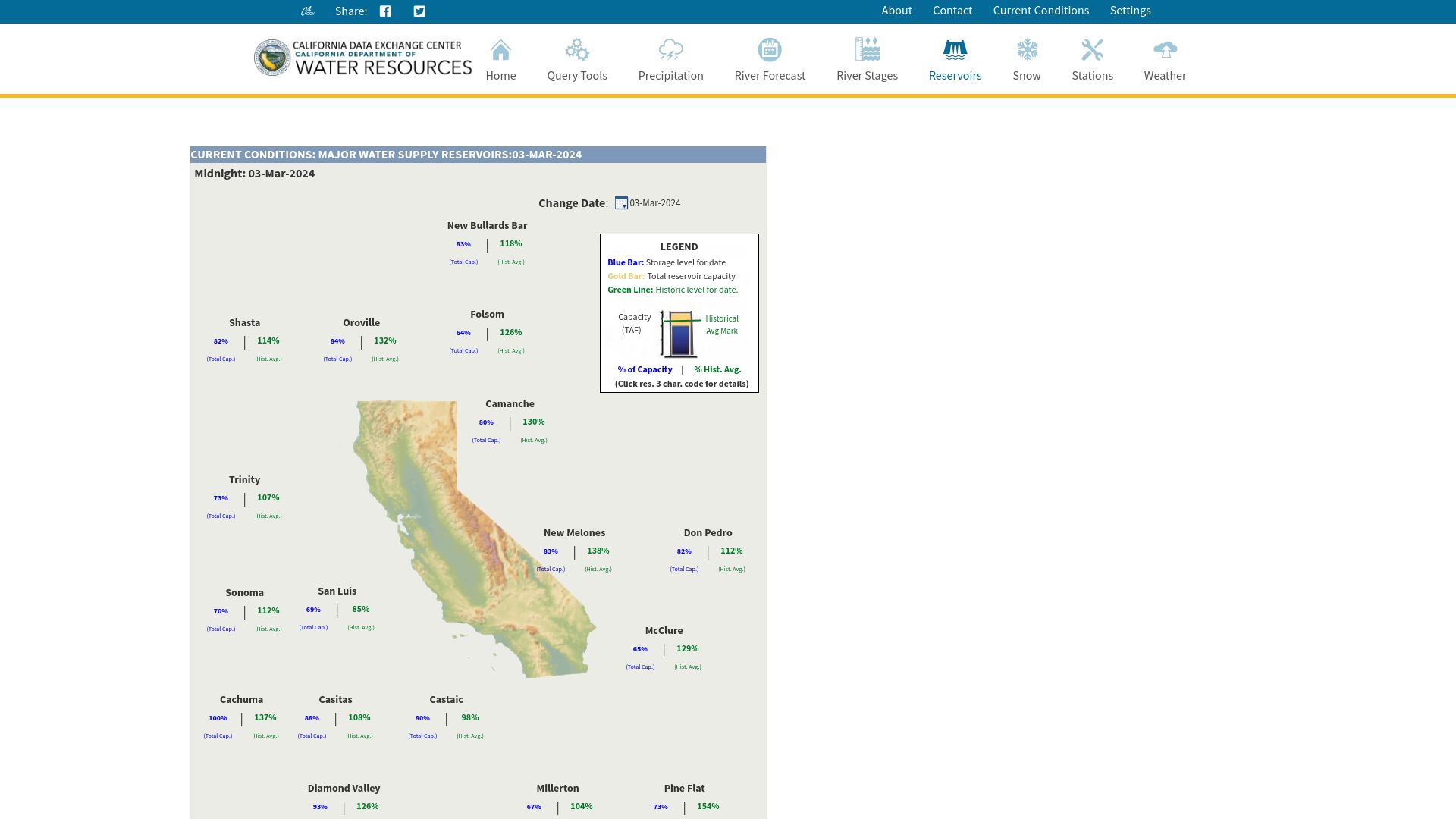Click the Current Conditions title bar
The image size is (1456, 819).
(x=478, y=155)
